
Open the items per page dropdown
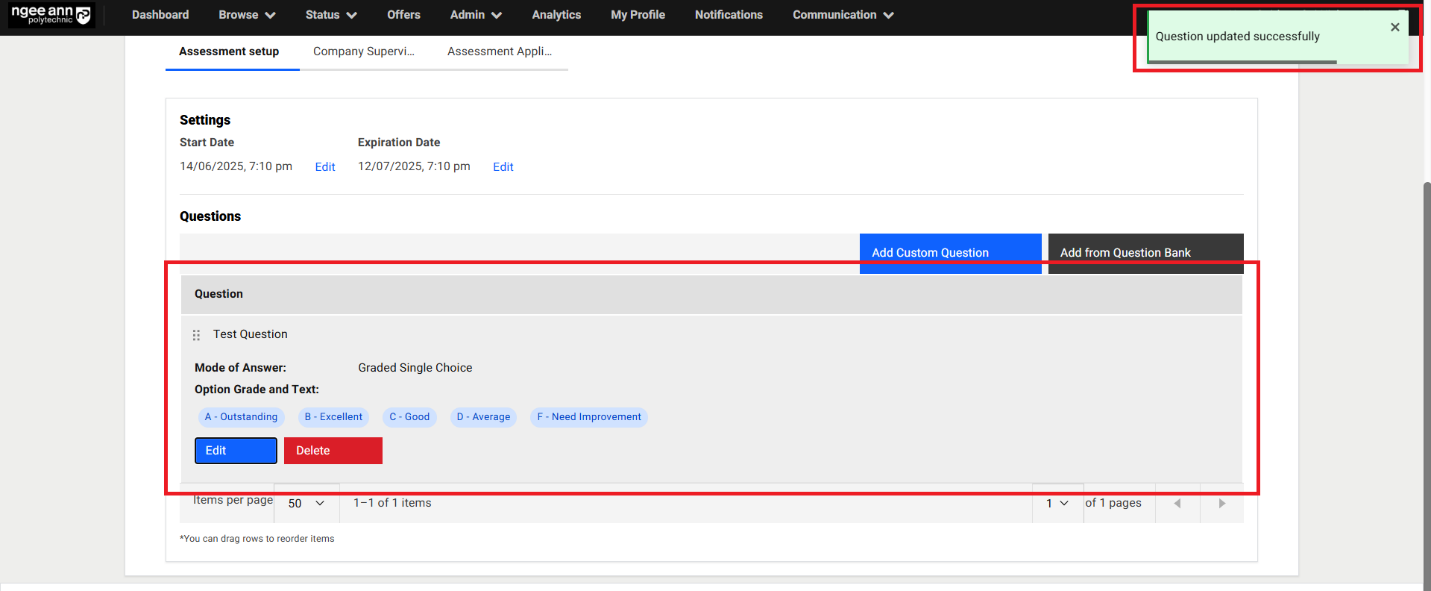point(306,503)
